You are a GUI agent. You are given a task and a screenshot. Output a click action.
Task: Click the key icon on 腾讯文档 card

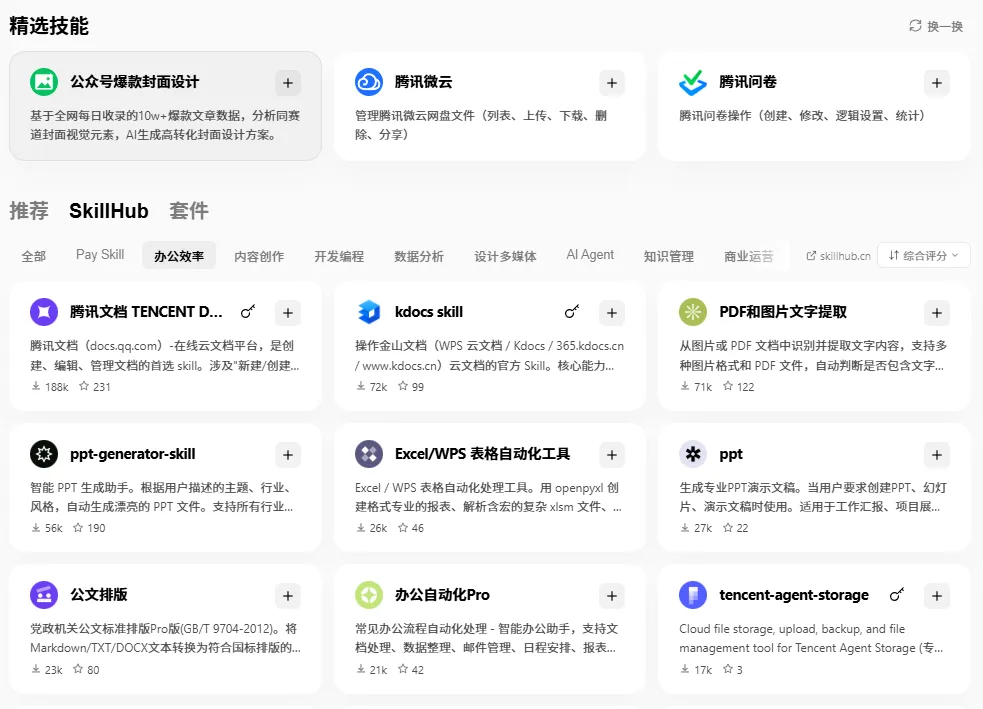pyautogui.click(x=248, y=312)
